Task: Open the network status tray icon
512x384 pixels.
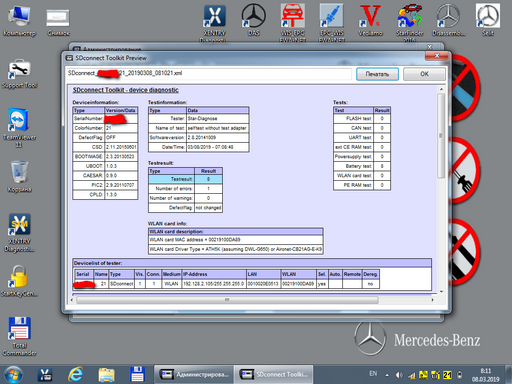Action: (412, 375)
